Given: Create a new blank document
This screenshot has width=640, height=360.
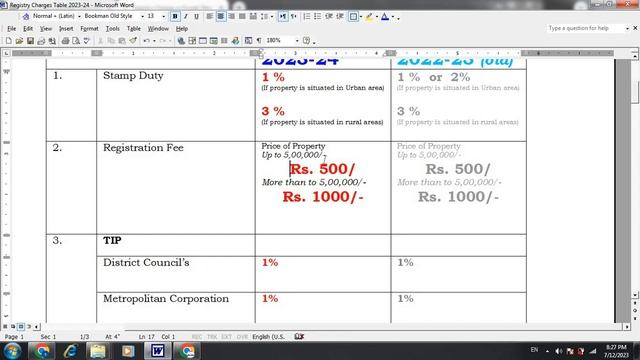Looking at the screenshot, I should point(9,40).
